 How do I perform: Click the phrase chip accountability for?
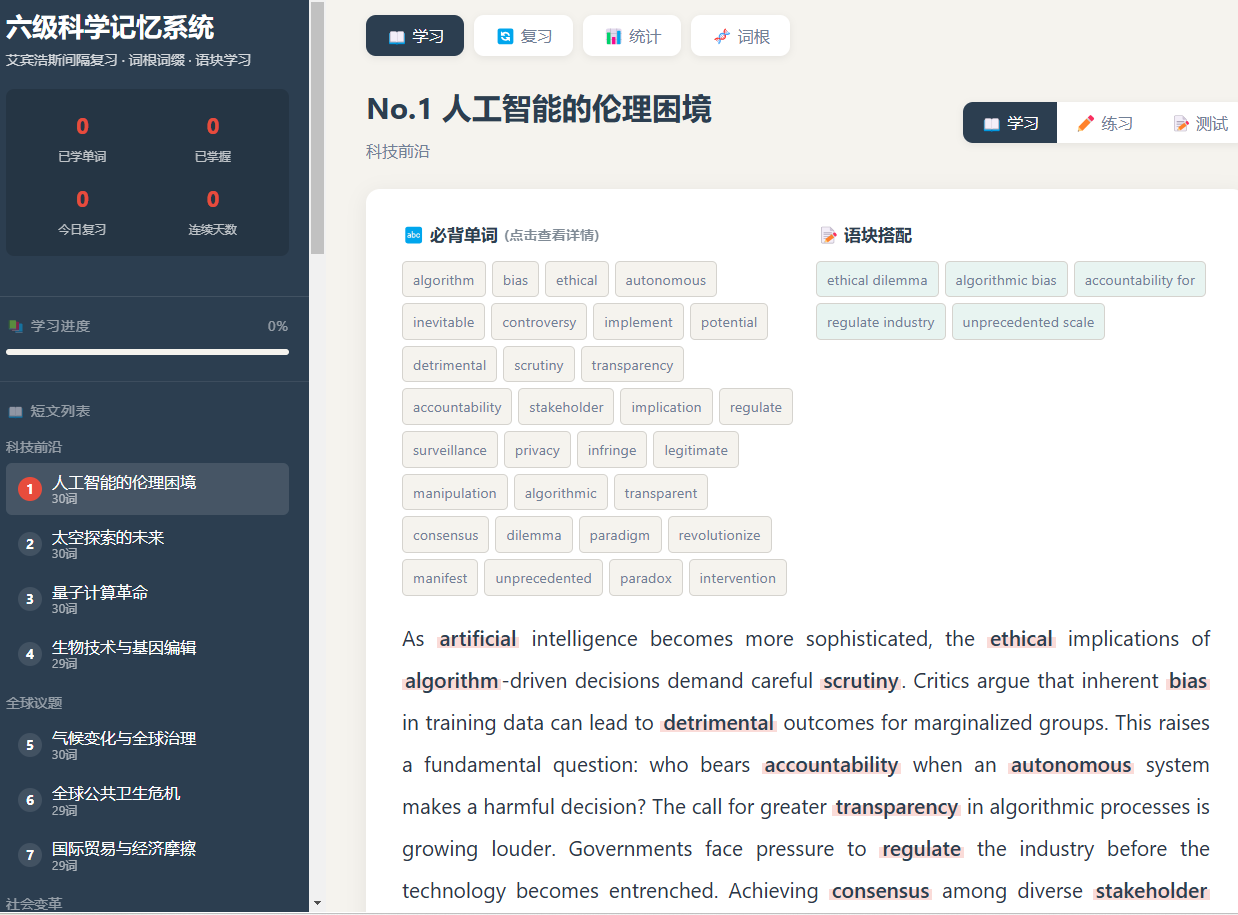1140,280
